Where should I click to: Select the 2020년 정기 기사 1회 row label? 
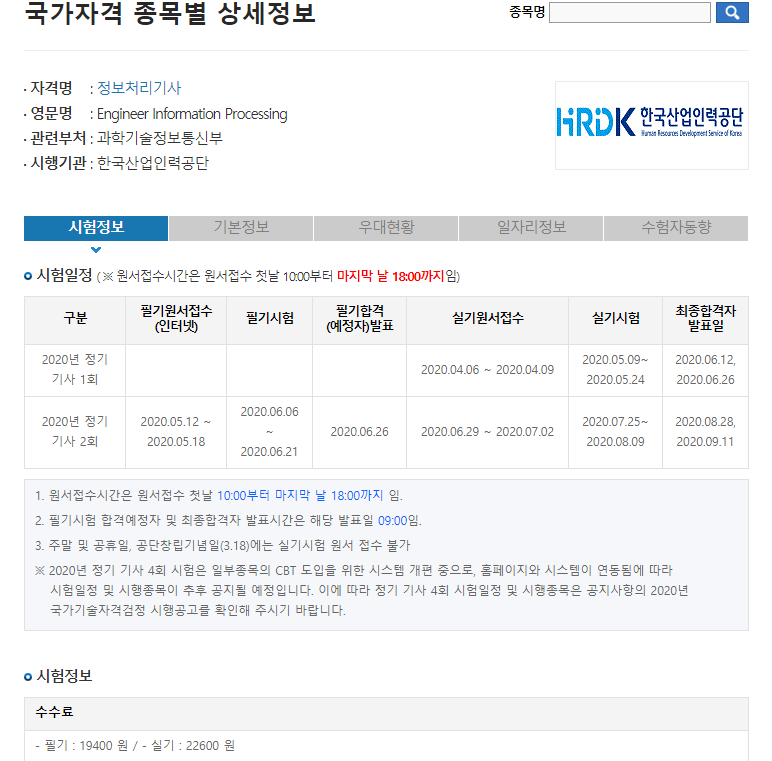point(75,370)
